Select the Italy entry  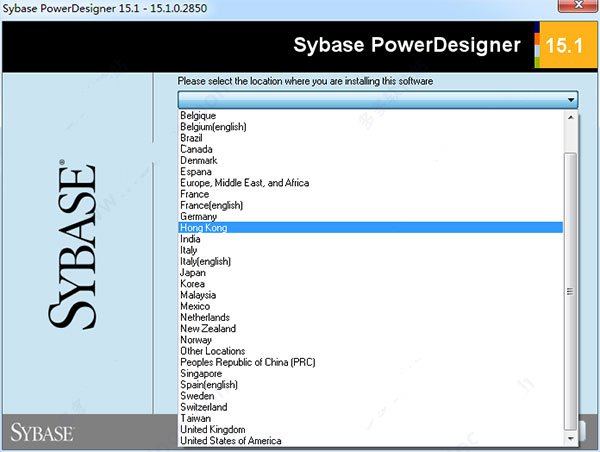[x=370, y=250]
